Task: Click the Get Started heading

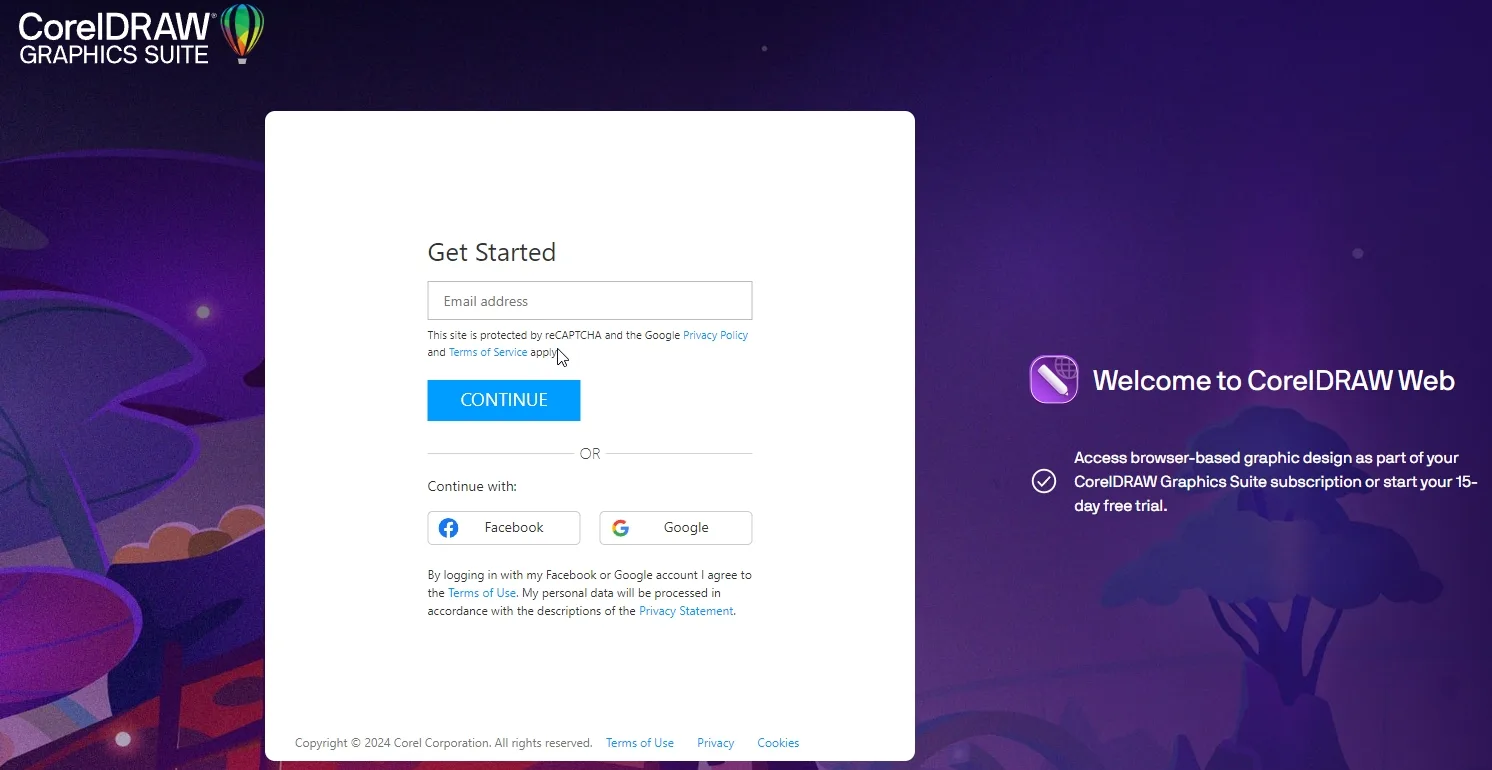Action: pos(492,252)
